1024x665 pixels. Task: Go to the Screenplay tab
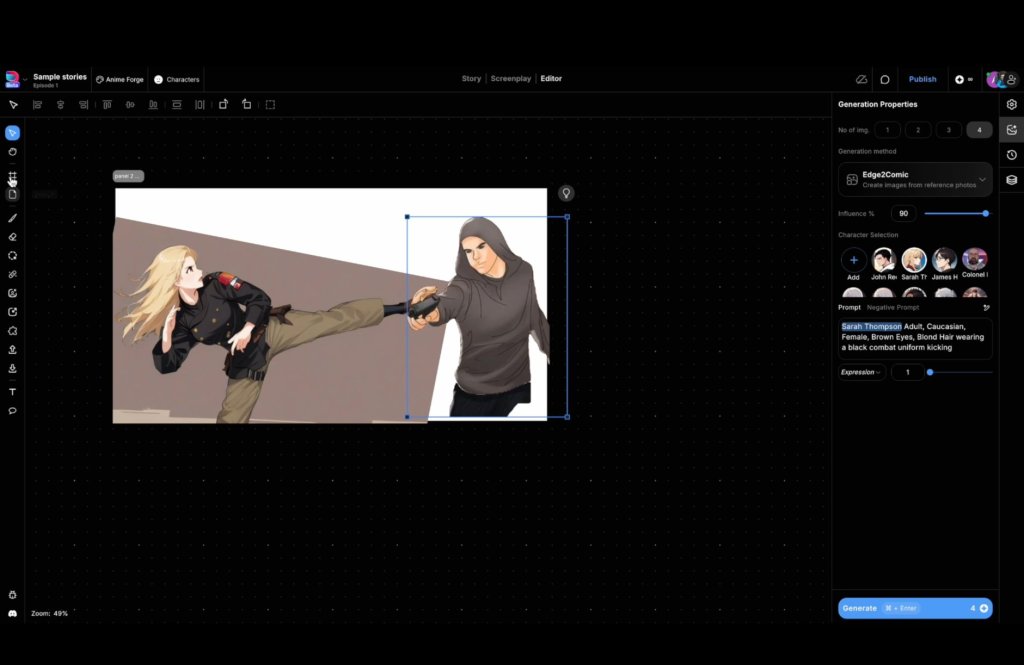click(510, 79)
